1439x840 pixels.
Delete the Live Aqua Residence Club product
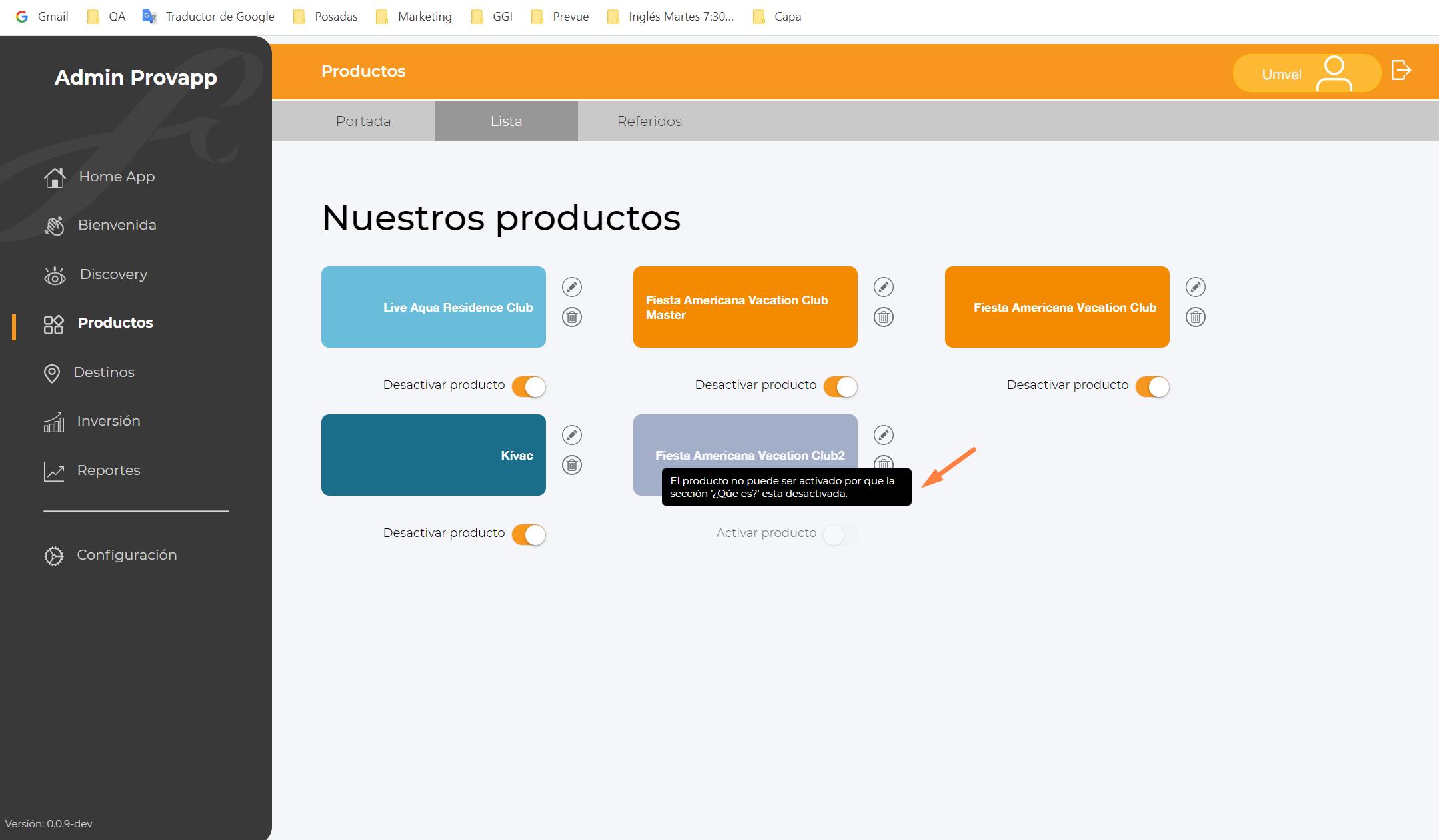tap(571, 317)
